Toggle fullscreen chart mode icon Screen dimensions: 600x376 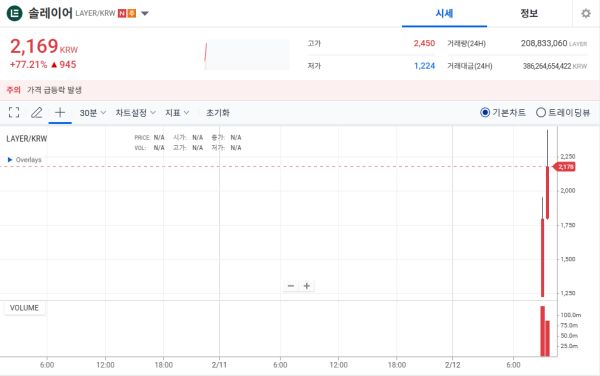tap(14, 112)
